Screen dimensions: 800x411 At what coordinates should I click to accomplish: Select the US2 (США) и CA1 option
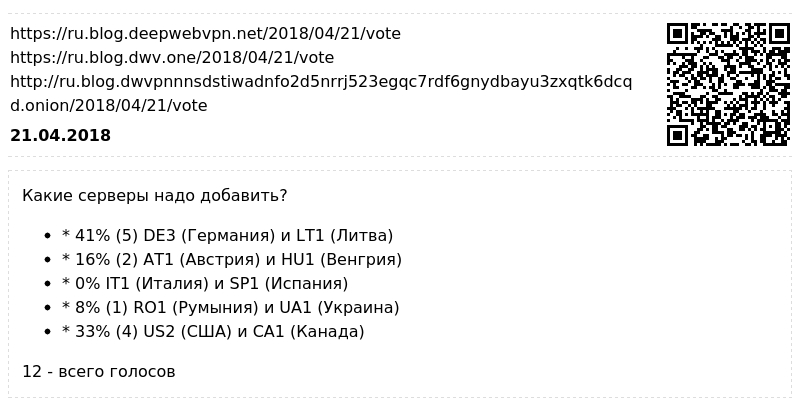[213, 331]
